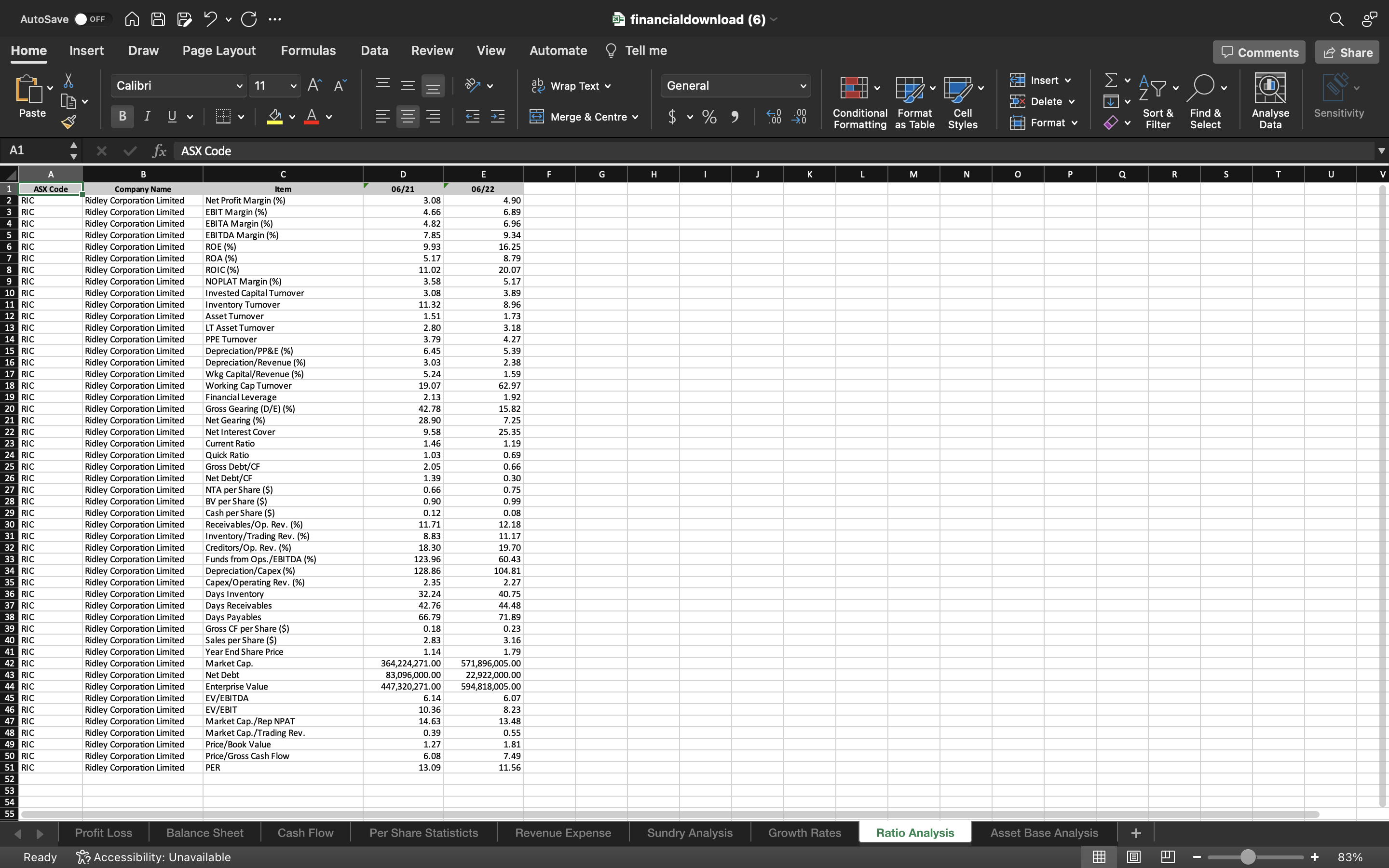Click the Name Box showing A1
Screen dimensions: 1389x868
pyautogui.click(x=34, y=150)
